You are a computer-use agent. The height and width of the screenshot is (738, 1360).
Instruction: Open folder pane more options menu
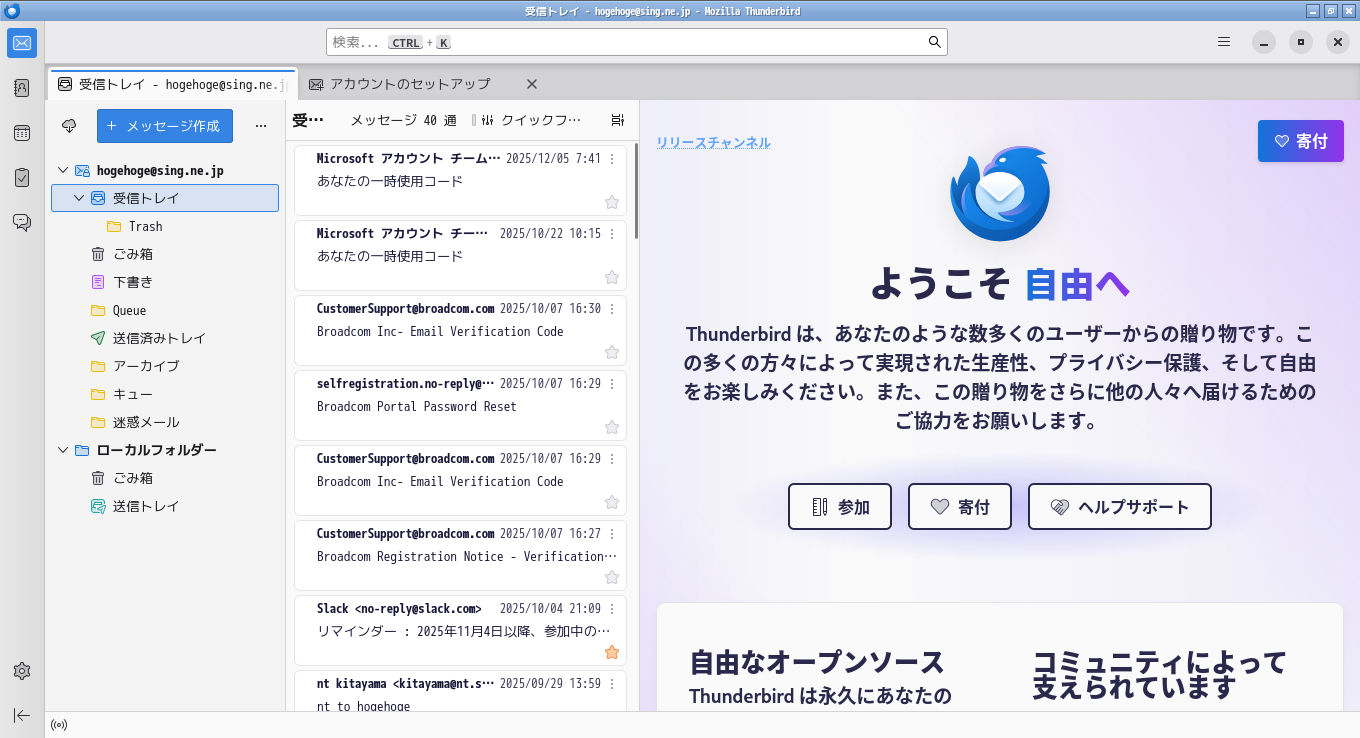click(261, 126)
